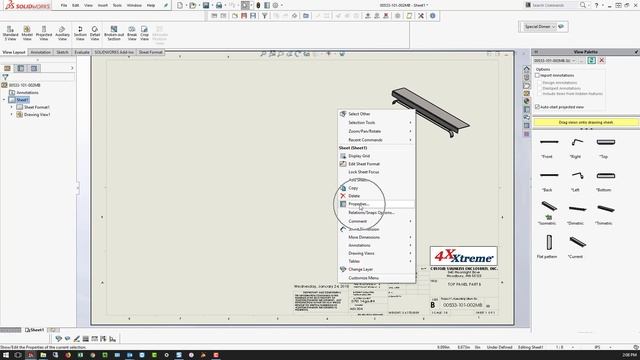Select the Section View tool
640x360 pixels.
click(80, 33)
